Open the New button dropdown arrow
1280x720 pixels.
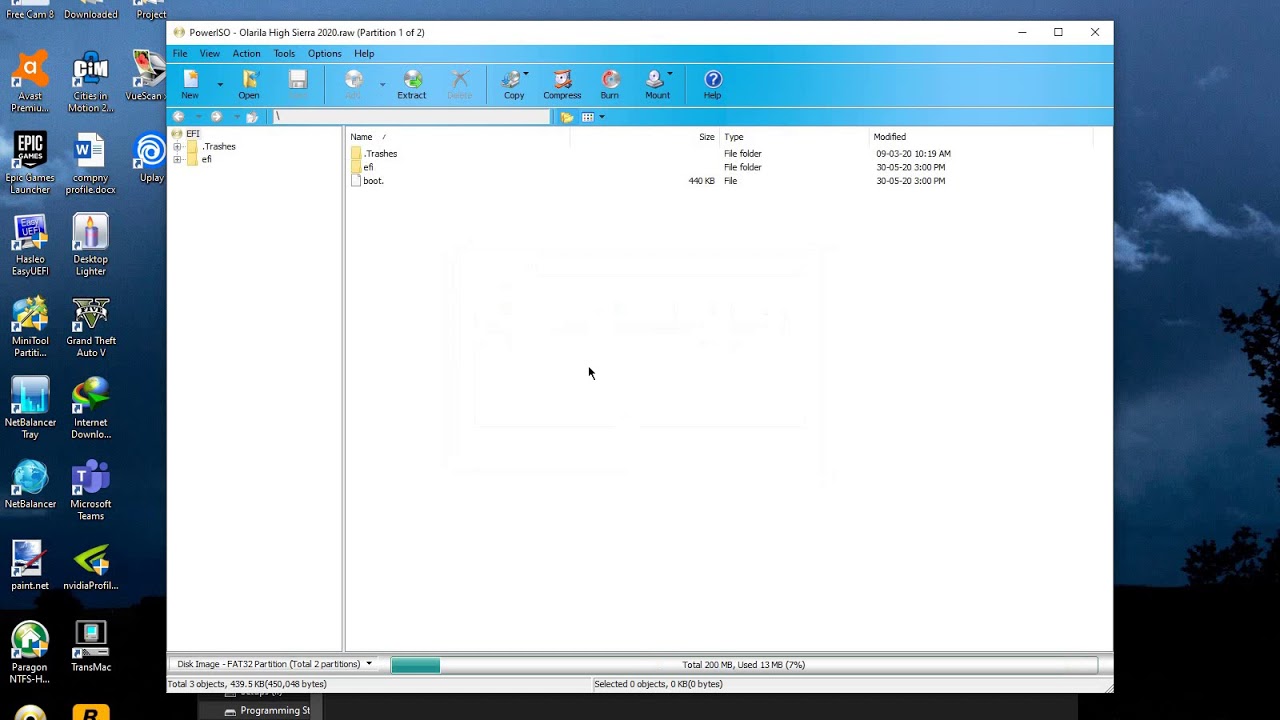click(x=220, y=85)
